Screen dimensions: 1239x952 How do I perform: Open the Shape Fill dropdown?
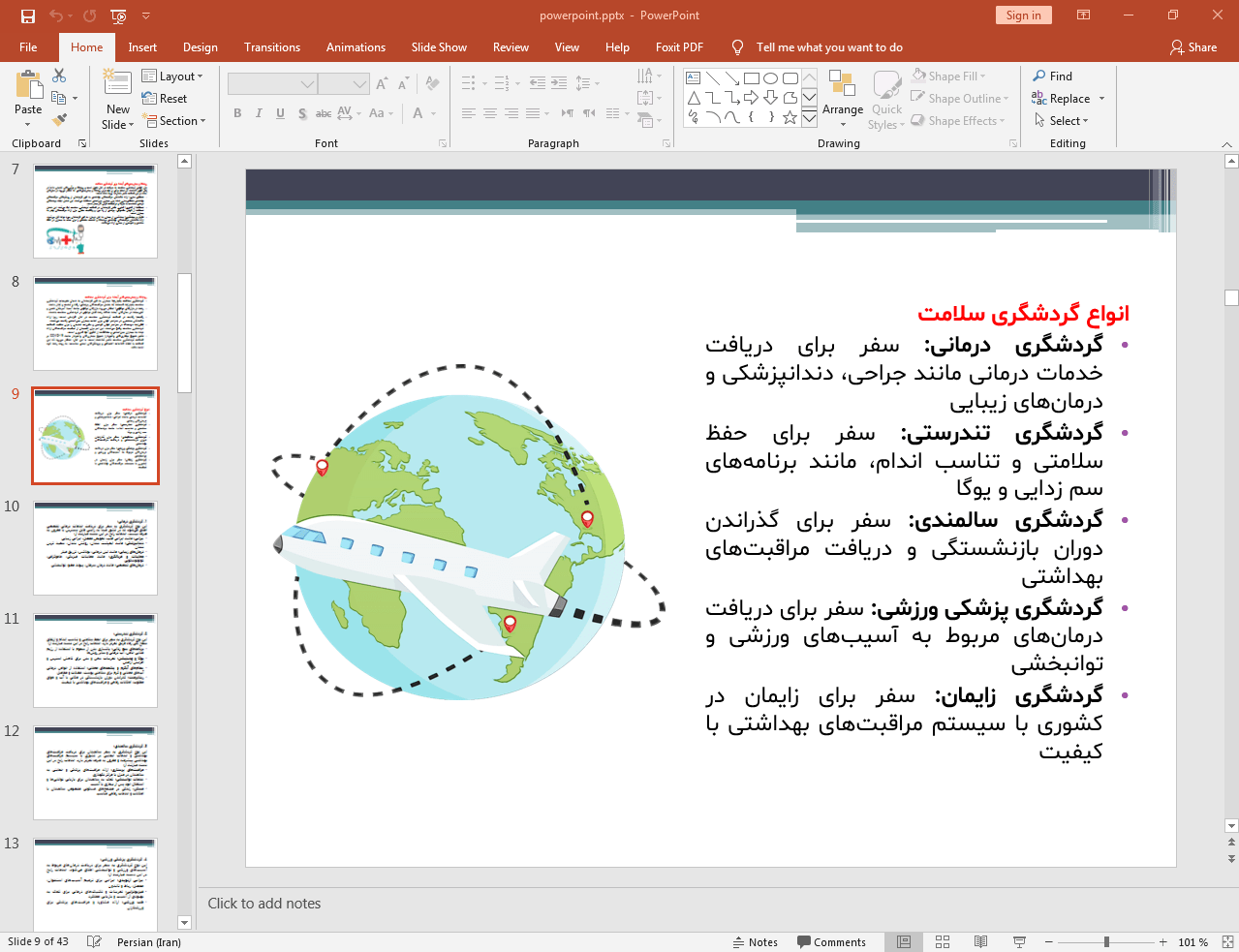pyautogui.click(x=948, y=76)
